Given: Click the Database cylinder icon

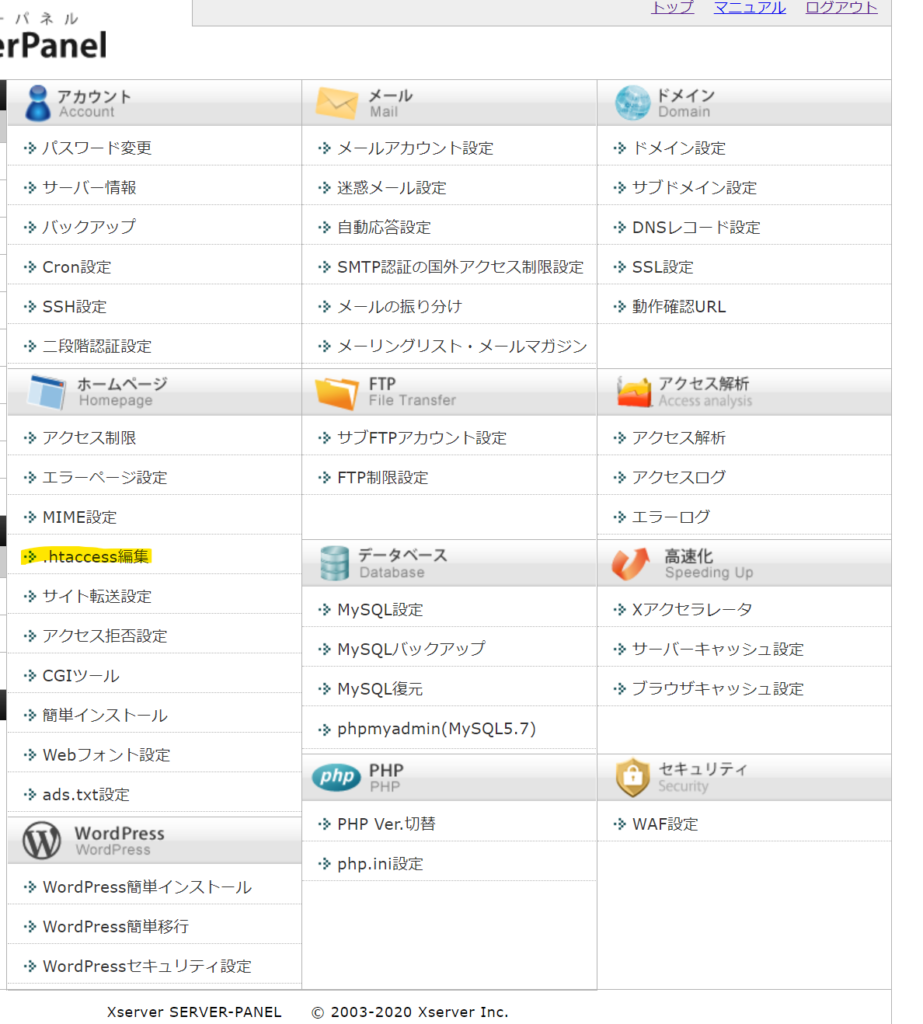Looking at the screenshot, I should pyautogui.click(x=334, y=563).
